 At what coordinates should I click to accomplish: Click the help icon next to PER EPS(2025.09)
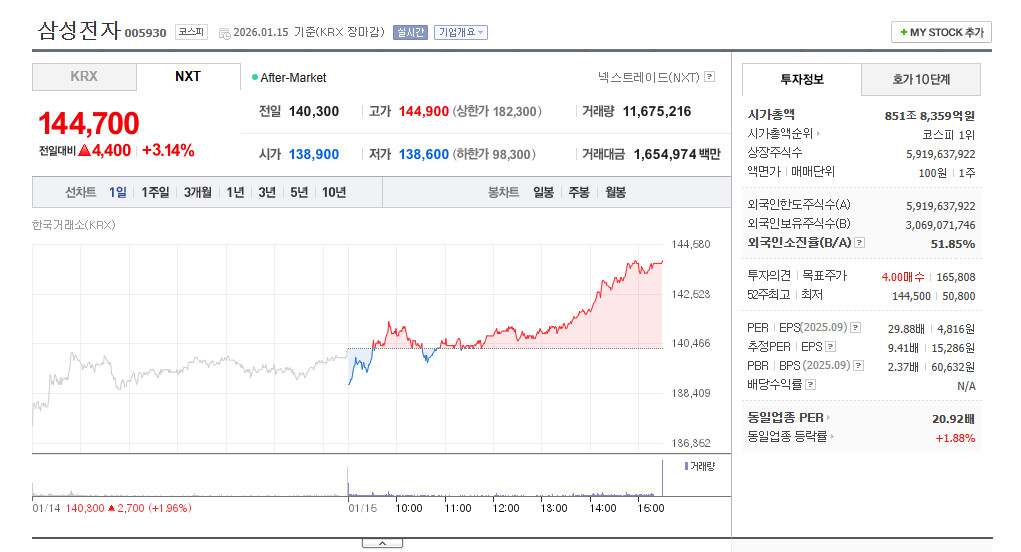pyautogui.click(x=856, y=327)
